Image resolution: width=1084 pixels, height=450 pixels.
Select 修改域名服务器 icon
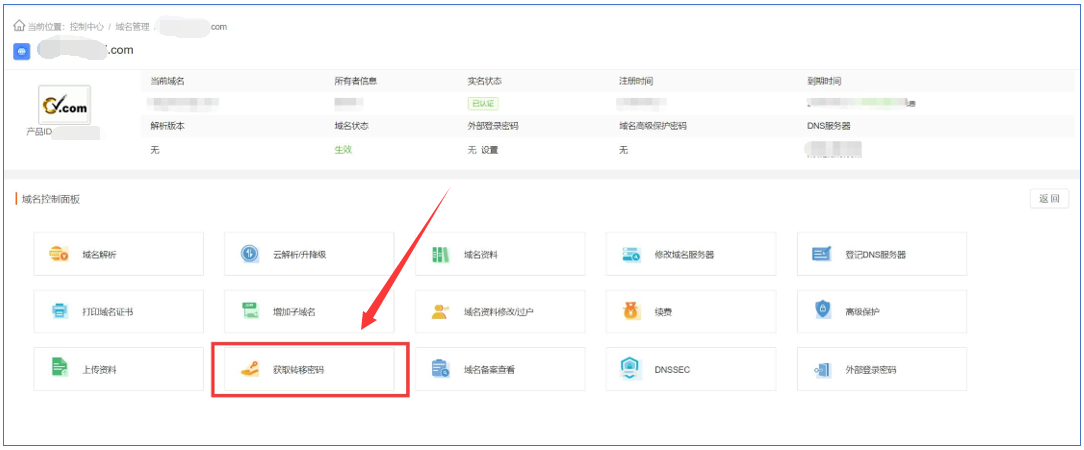click(631, 254)
